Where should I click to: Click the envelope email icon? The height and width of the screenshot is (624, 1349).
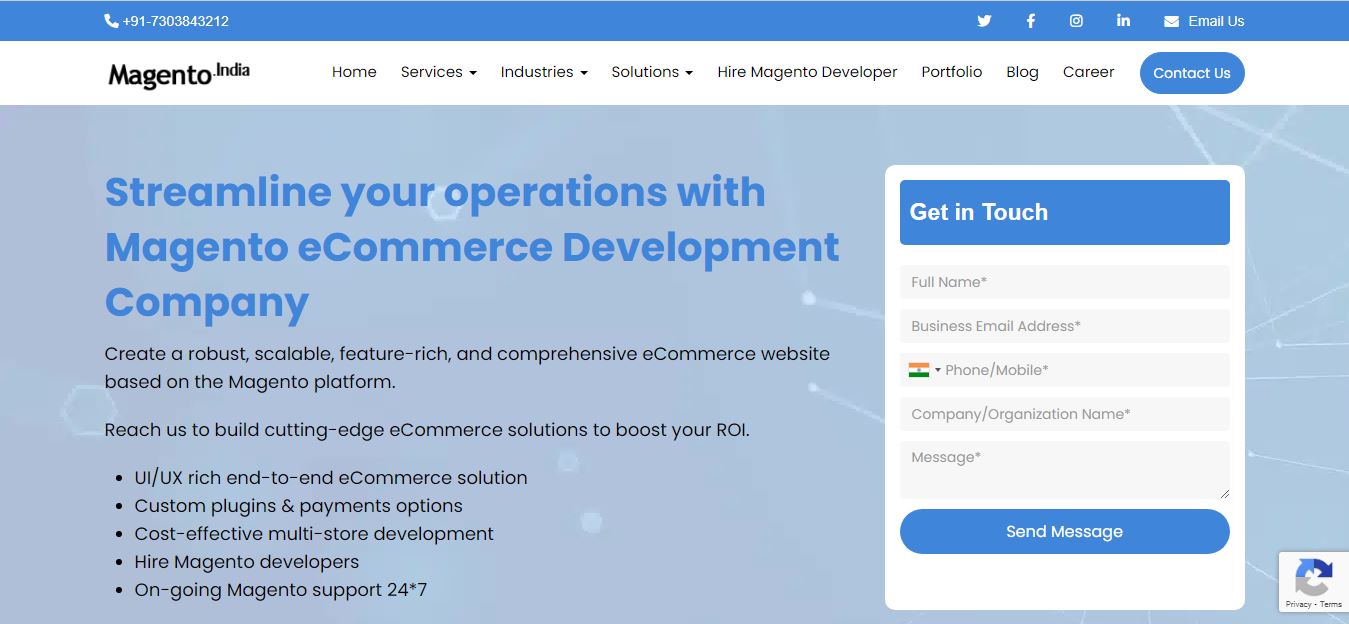point(1171,21)
